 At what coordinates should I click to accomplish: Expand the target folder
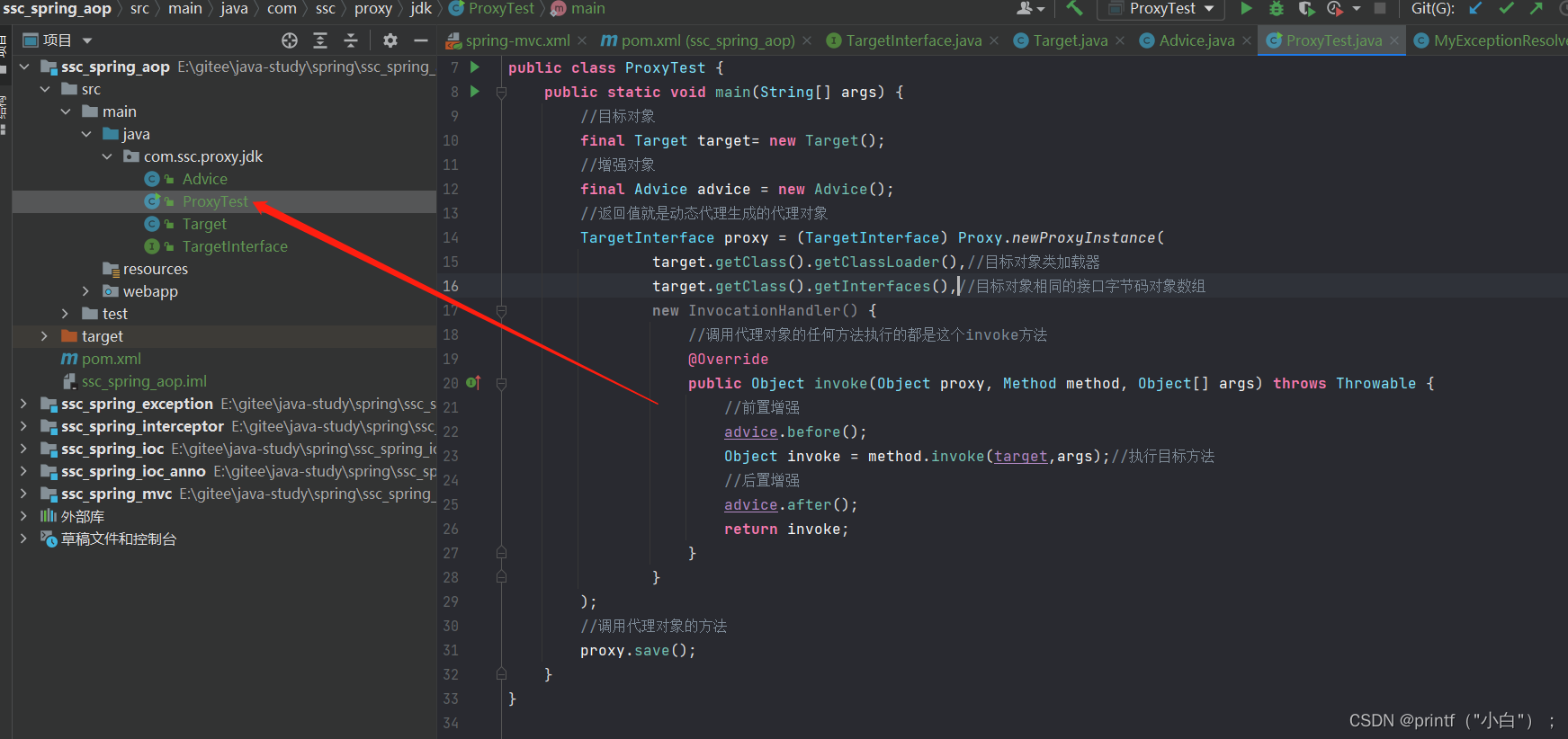(x=45, y=336)
